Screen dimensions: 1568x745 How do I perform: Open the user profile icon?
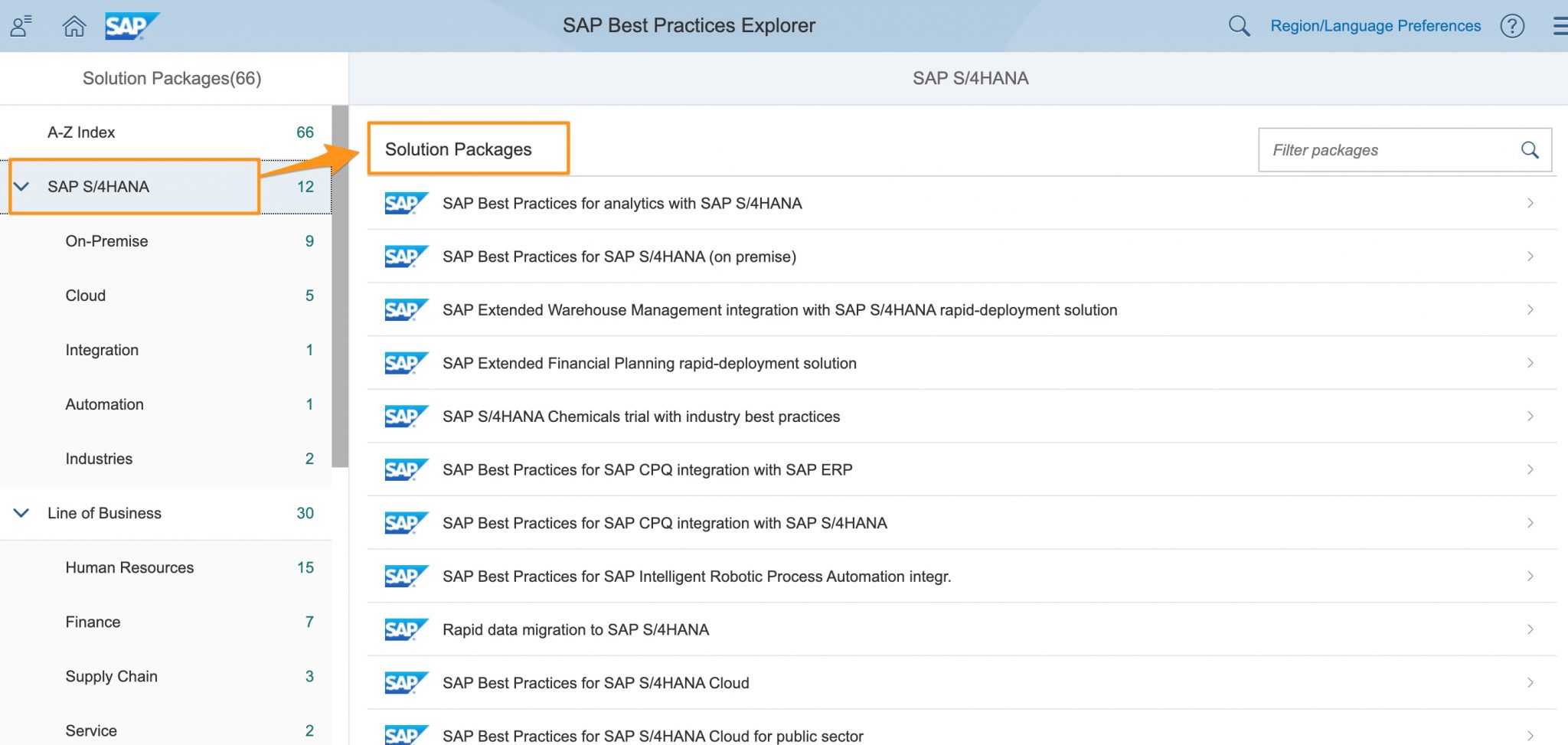click(x=19, y=25)
